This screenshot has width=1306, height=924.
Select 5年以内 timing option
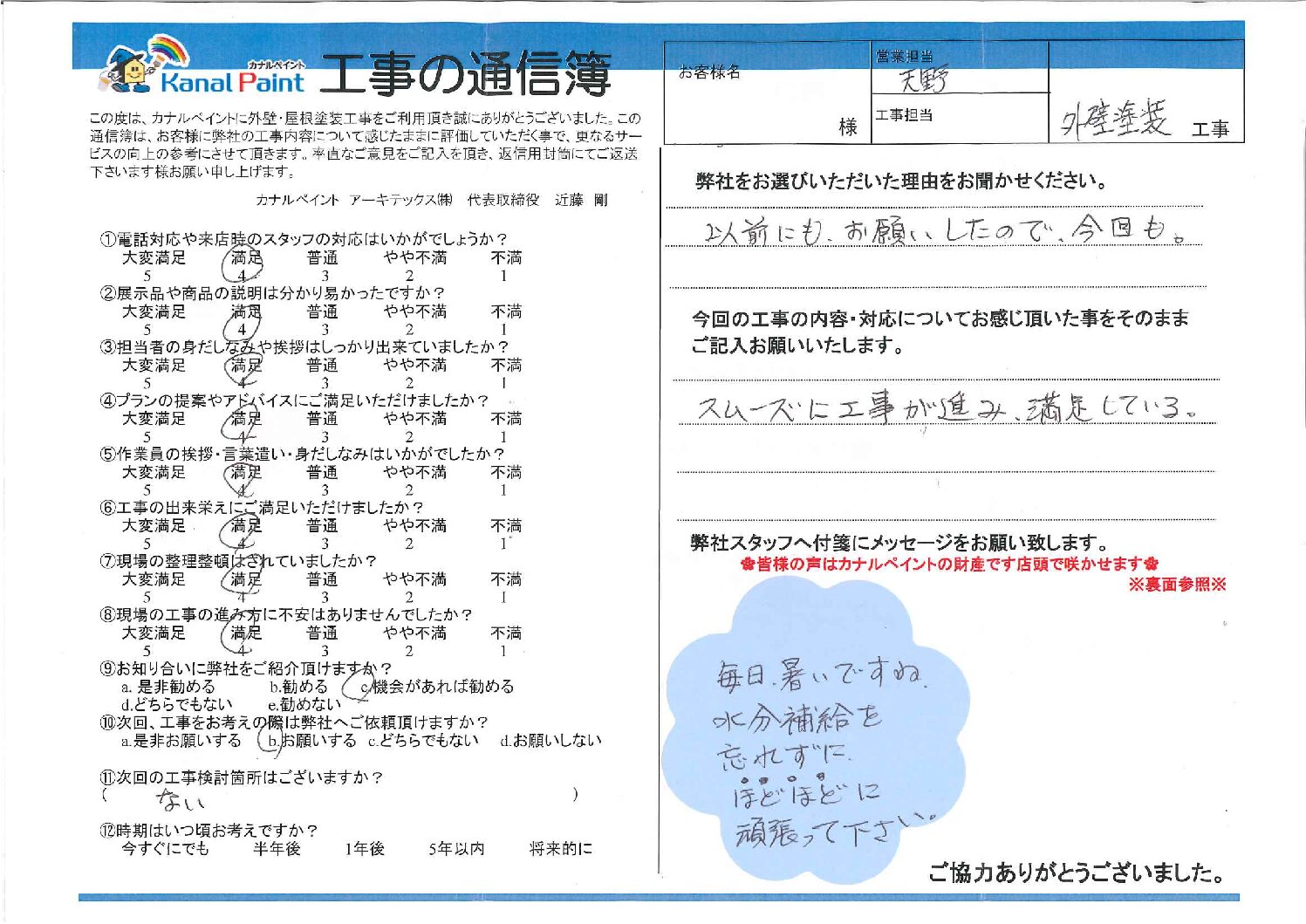456,848
